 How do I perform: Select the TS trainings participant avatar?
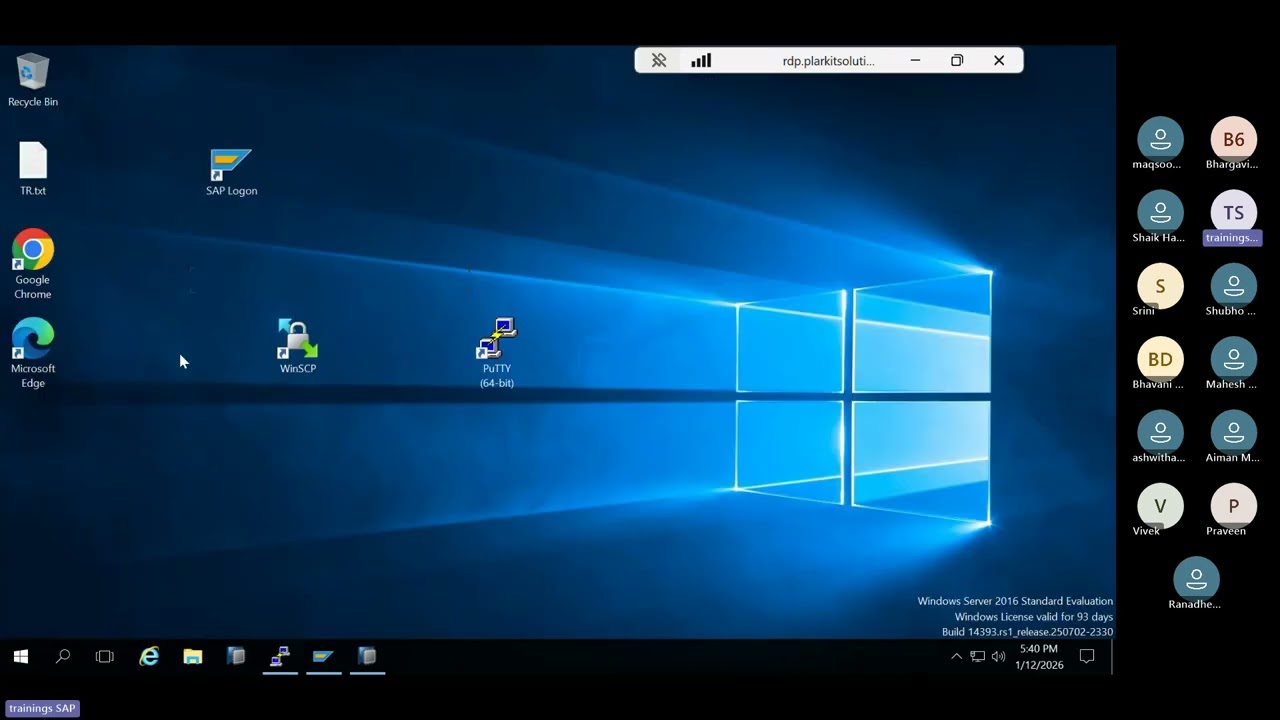click(x=1233, y=213)
